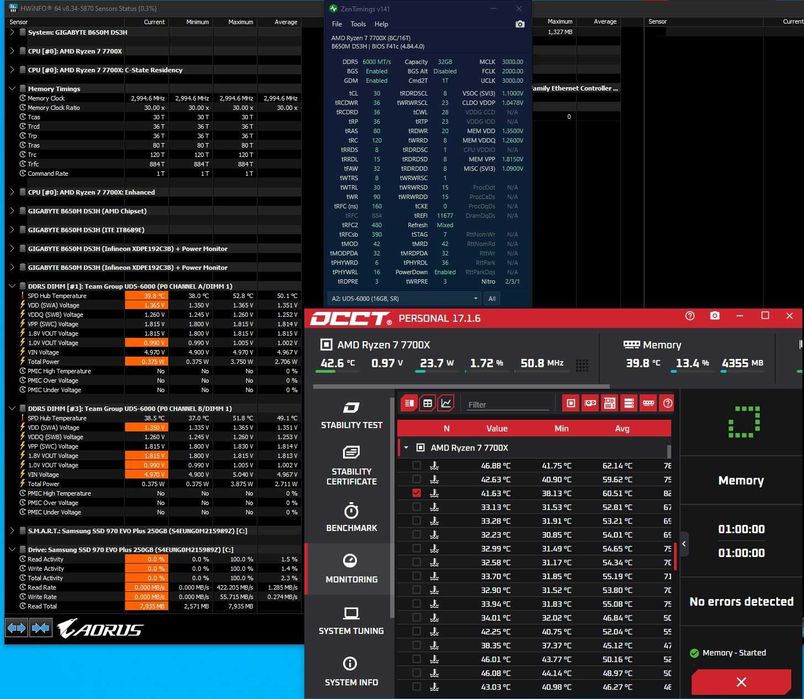
Task: Collapse the Memory Timings group in HWiNFO
Action: [x=12, y=89]
